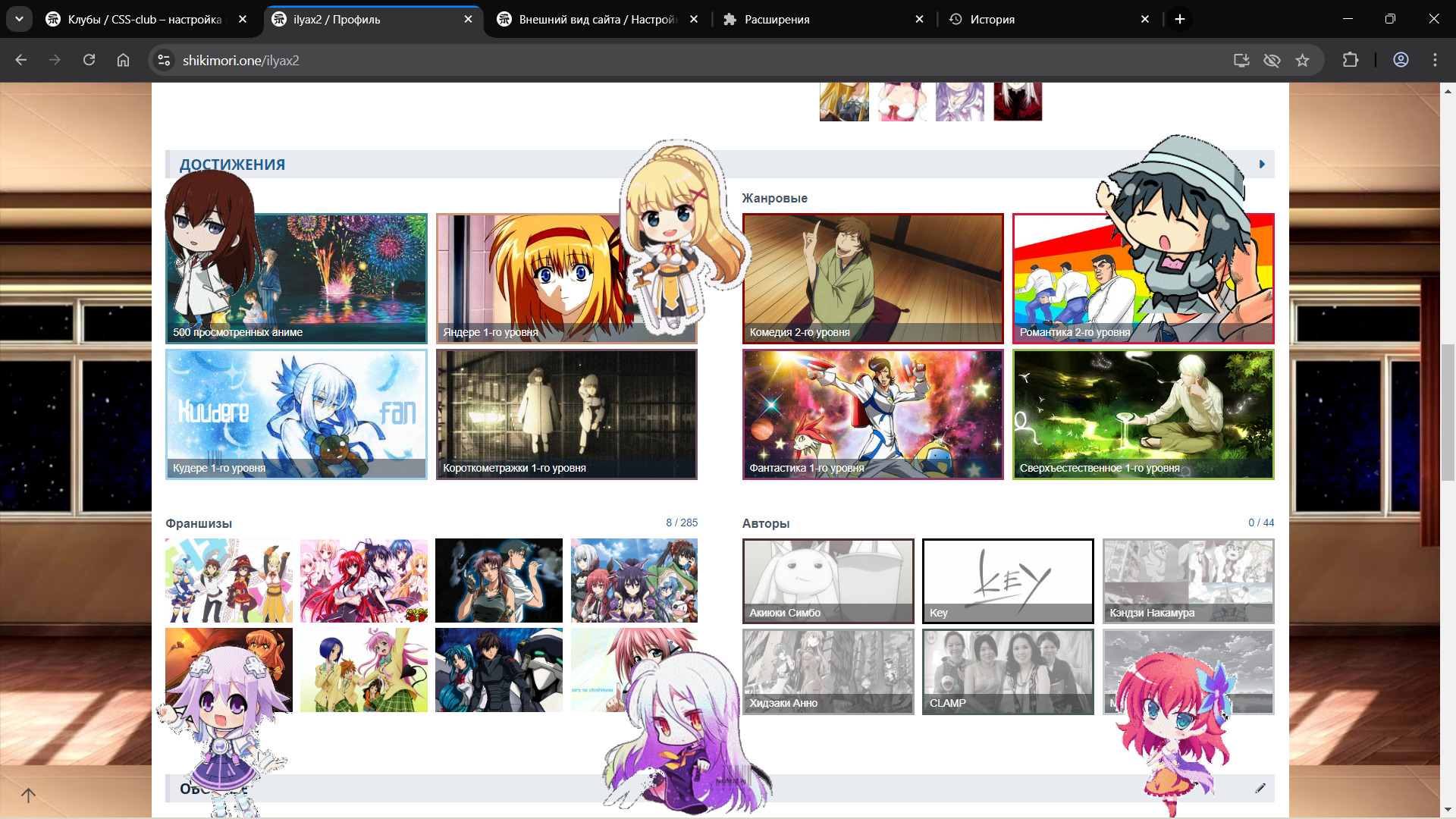Click the 0 / 44 authors counter

pos(1261,522)
